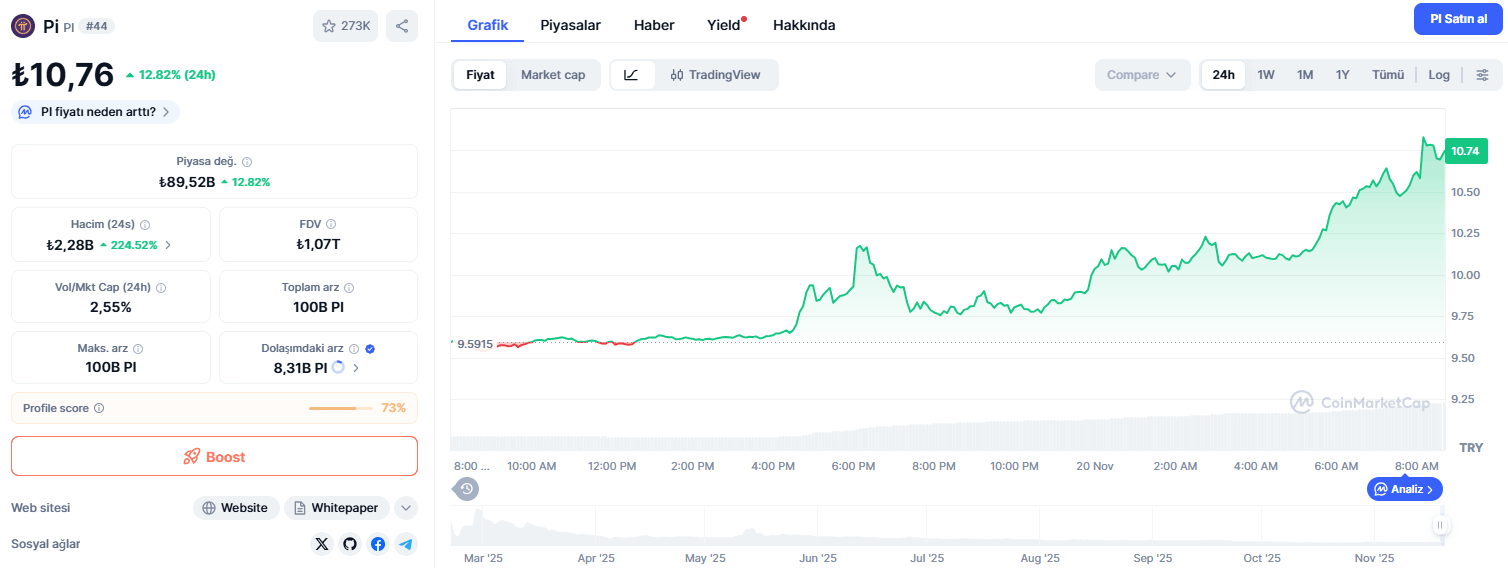Click the Pi coin logo icon

pos(23,26)
